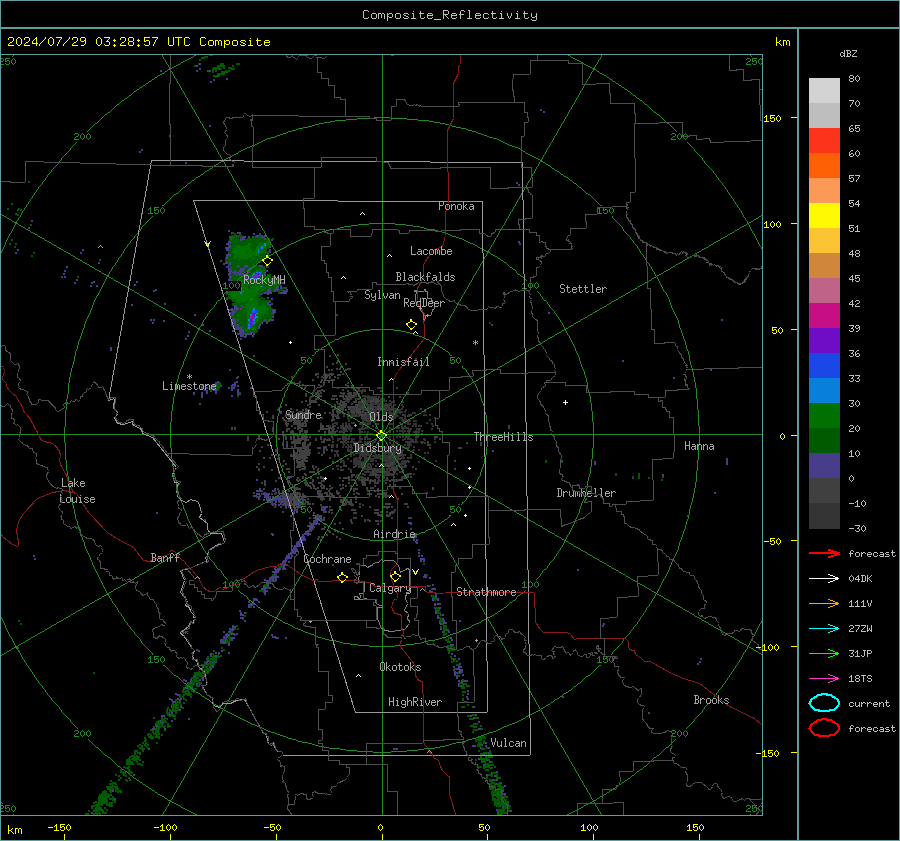The image size is (900, 841).
Task: Click the yellow diamond marker below Cochrane
Action: 343,577
